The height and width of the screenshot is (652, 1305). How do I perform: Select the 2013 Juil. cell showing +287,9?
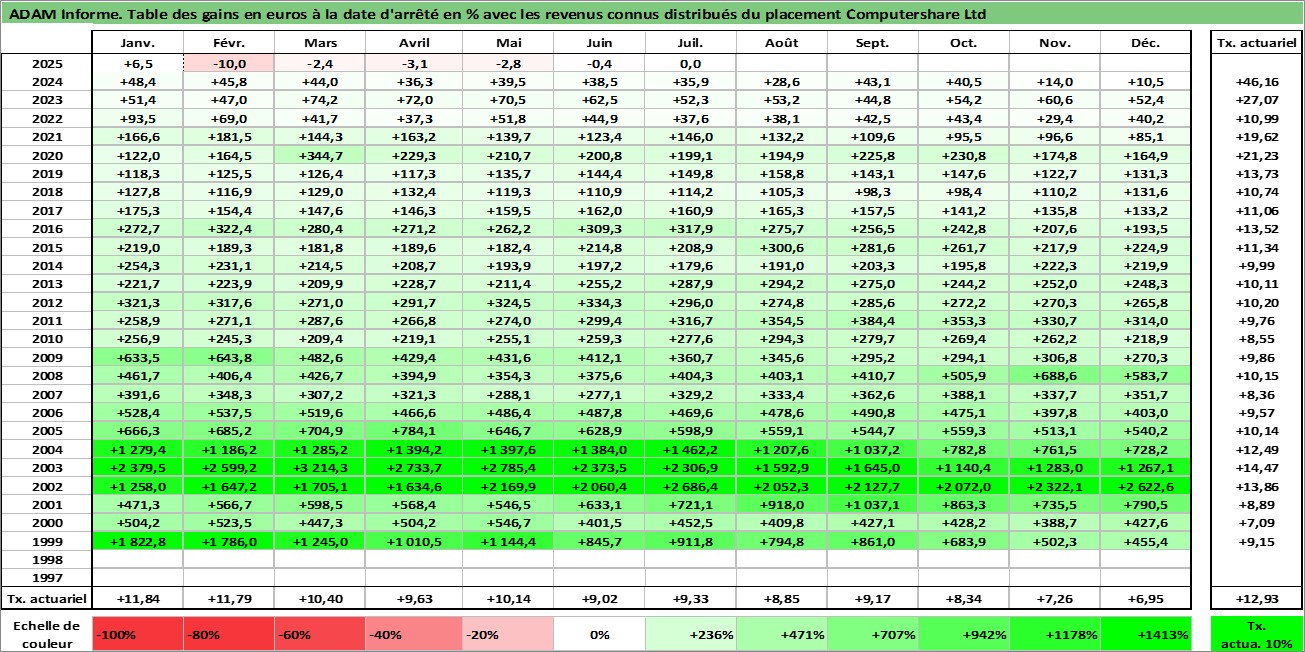click(x=691, y=284)
